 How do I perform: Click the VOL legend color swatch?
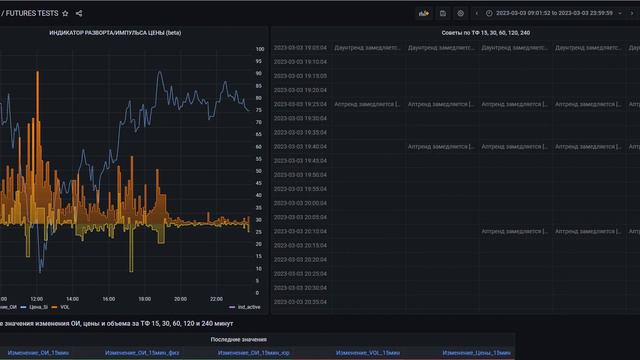pyautogui.click(x=54, y=307)
